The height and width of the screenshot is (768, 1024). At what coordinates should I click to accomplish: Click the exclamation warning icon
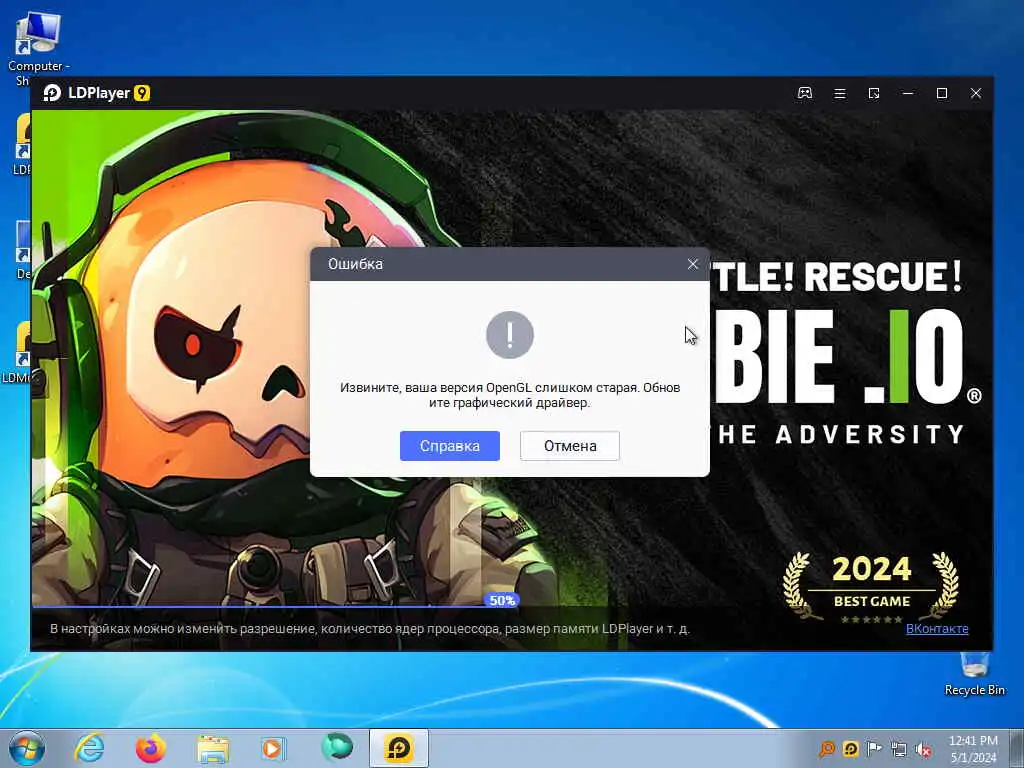pyautogui.click(x=509, y=334)
